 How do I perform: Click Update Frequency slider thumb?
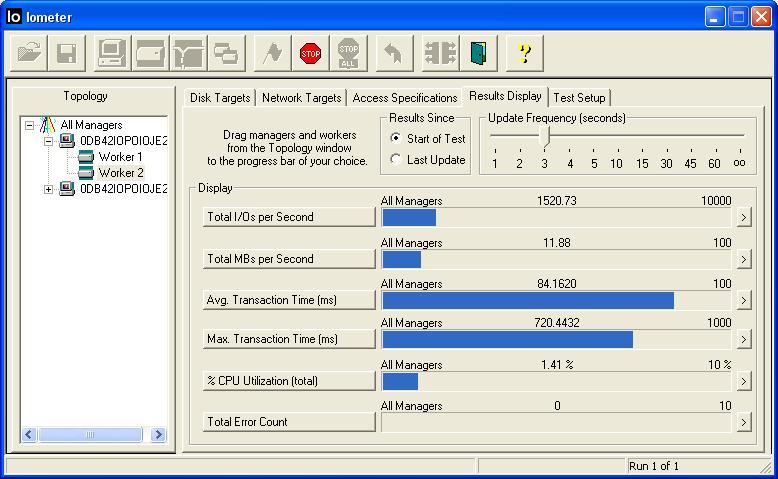point(545,137)
